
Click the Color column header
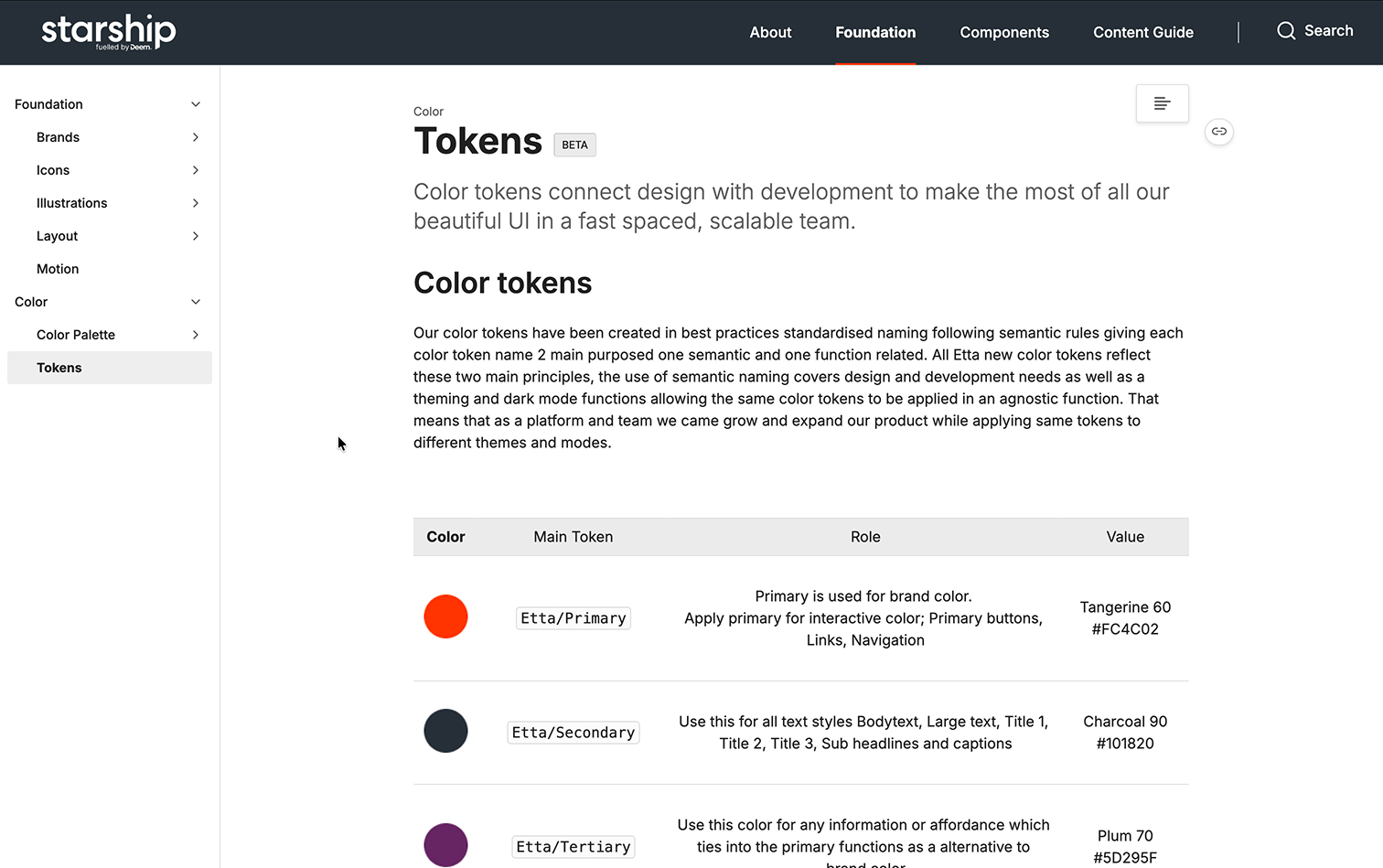(x=445, y=537)
